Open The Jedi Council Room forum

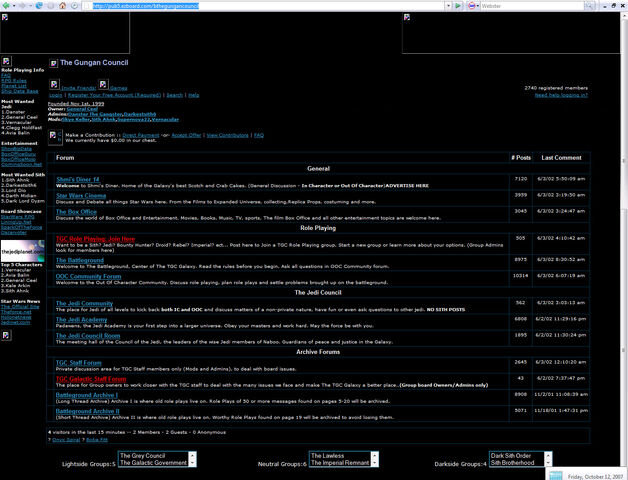coord(88,335)
